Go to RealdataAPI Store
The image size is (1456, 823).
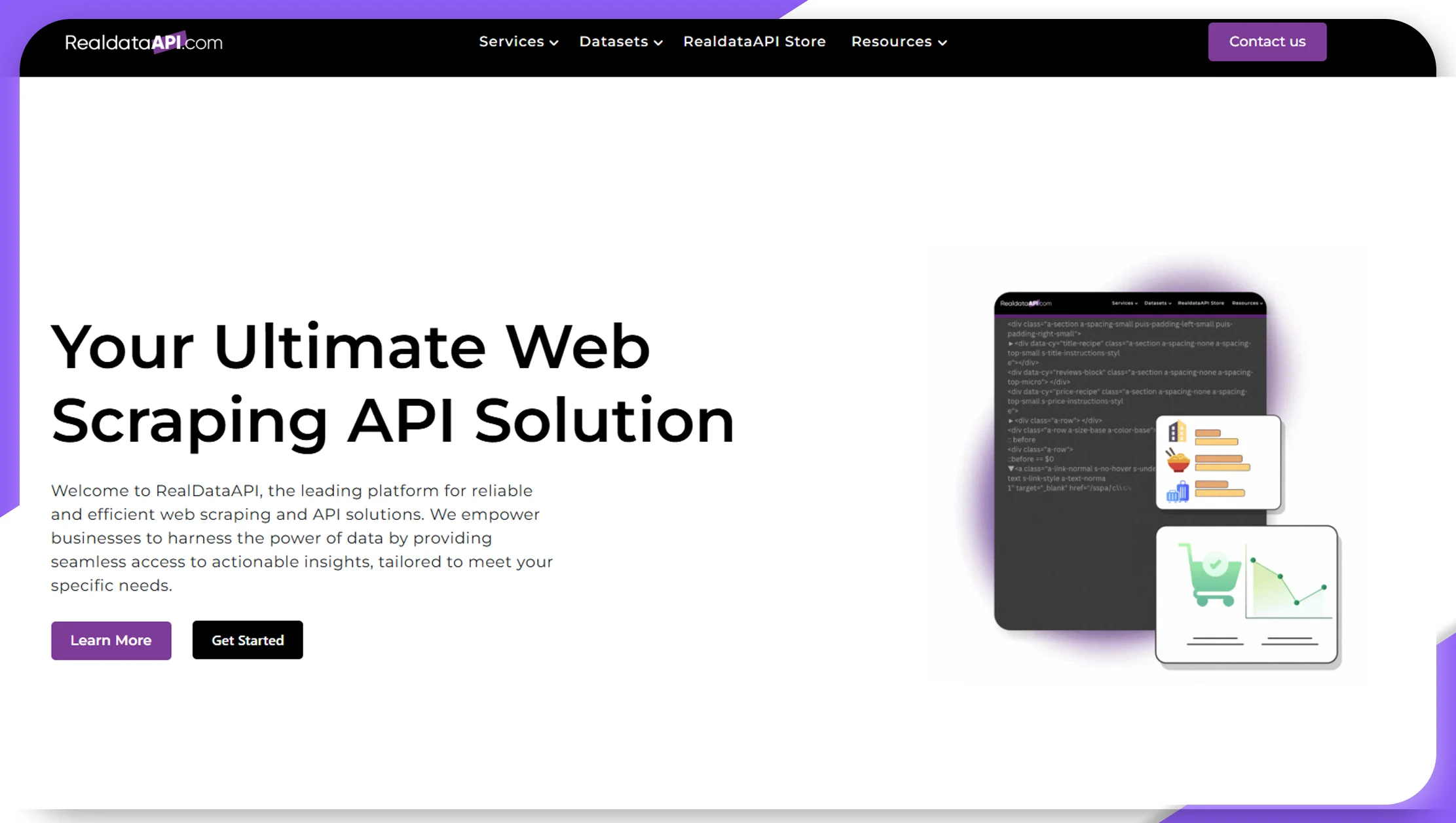[754, 41]
